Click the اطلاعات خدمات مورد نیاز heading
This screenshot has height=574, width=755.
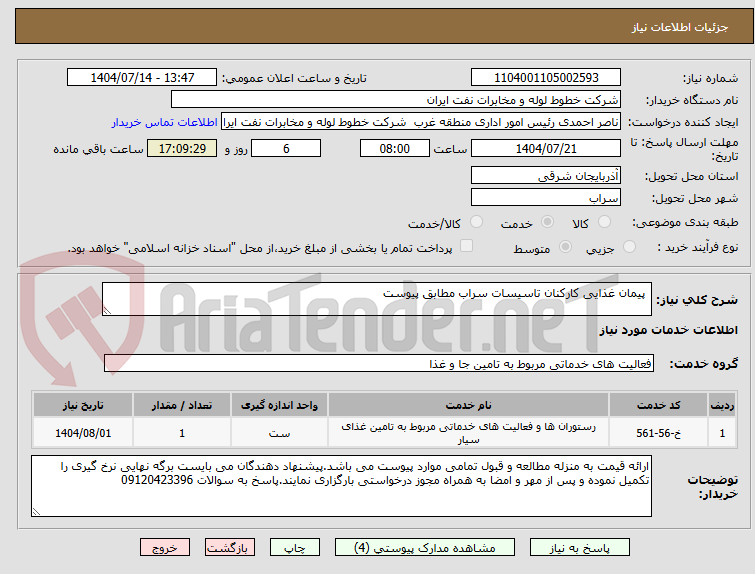coord(668,330)
